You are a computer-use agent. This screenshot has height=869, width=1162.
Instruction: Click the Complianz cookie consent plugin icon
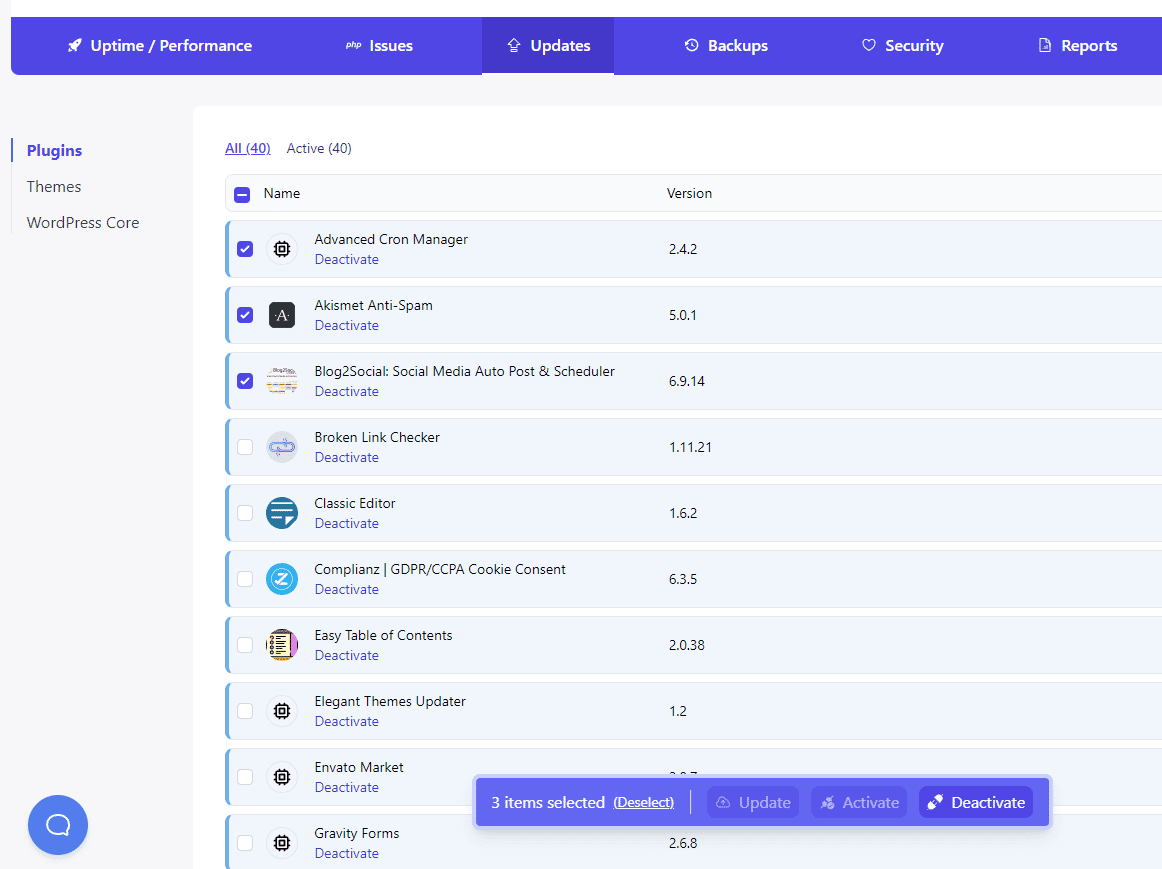tap(282, 579)
